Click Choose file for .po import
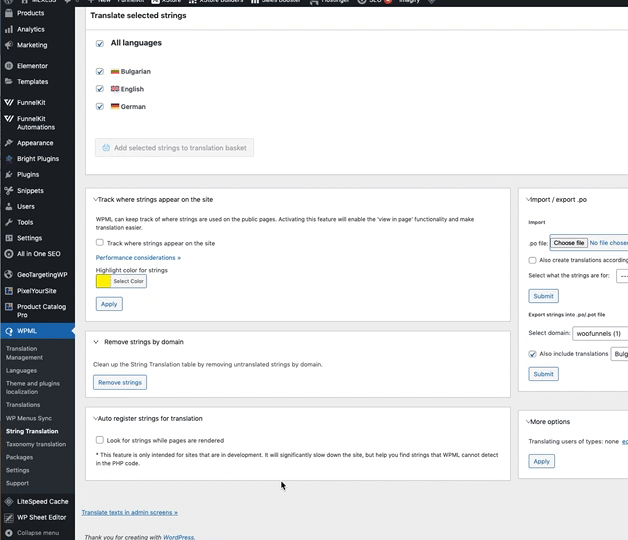This screenshot has width=628, height=540. pos(569,243)
